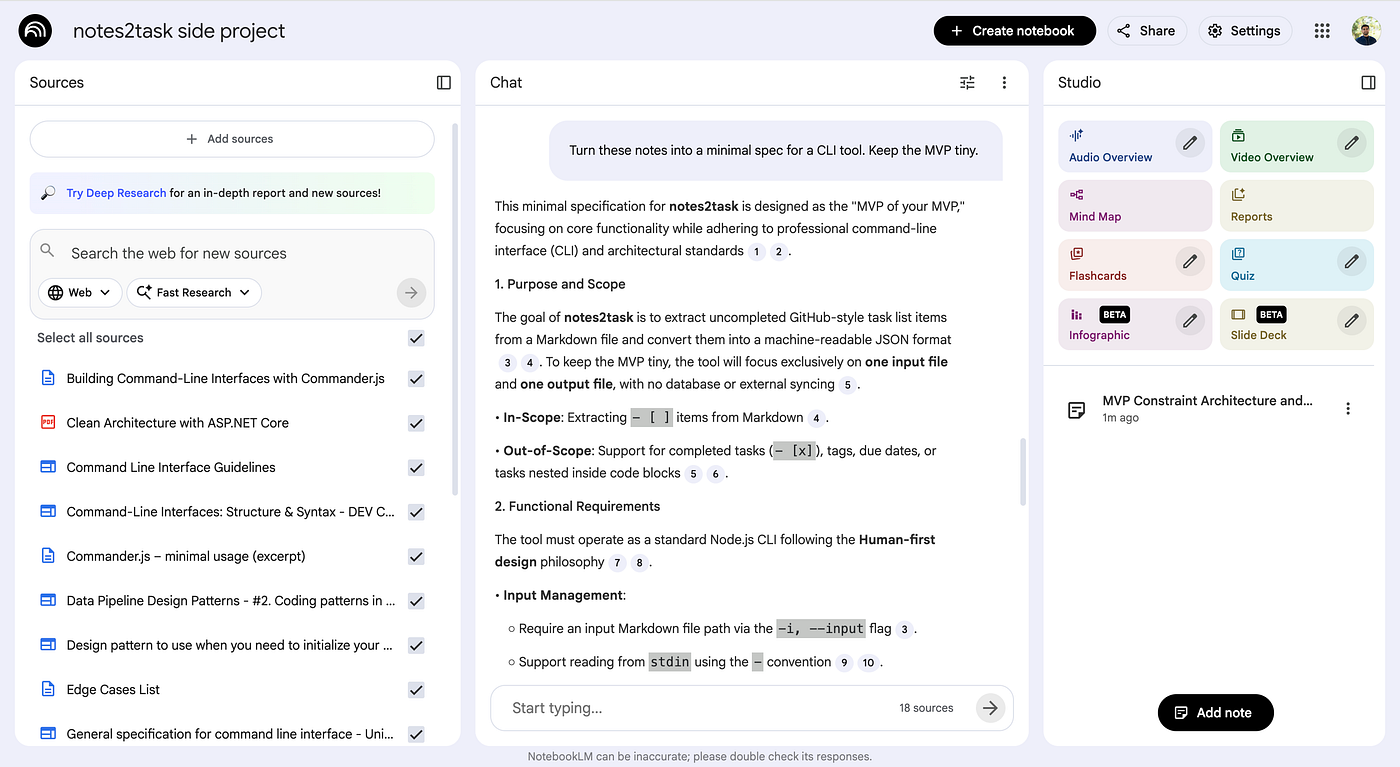Viewport: 1400px width, 767px height.
Task: Click the Add sources button
Action: (x=232, y=139)
